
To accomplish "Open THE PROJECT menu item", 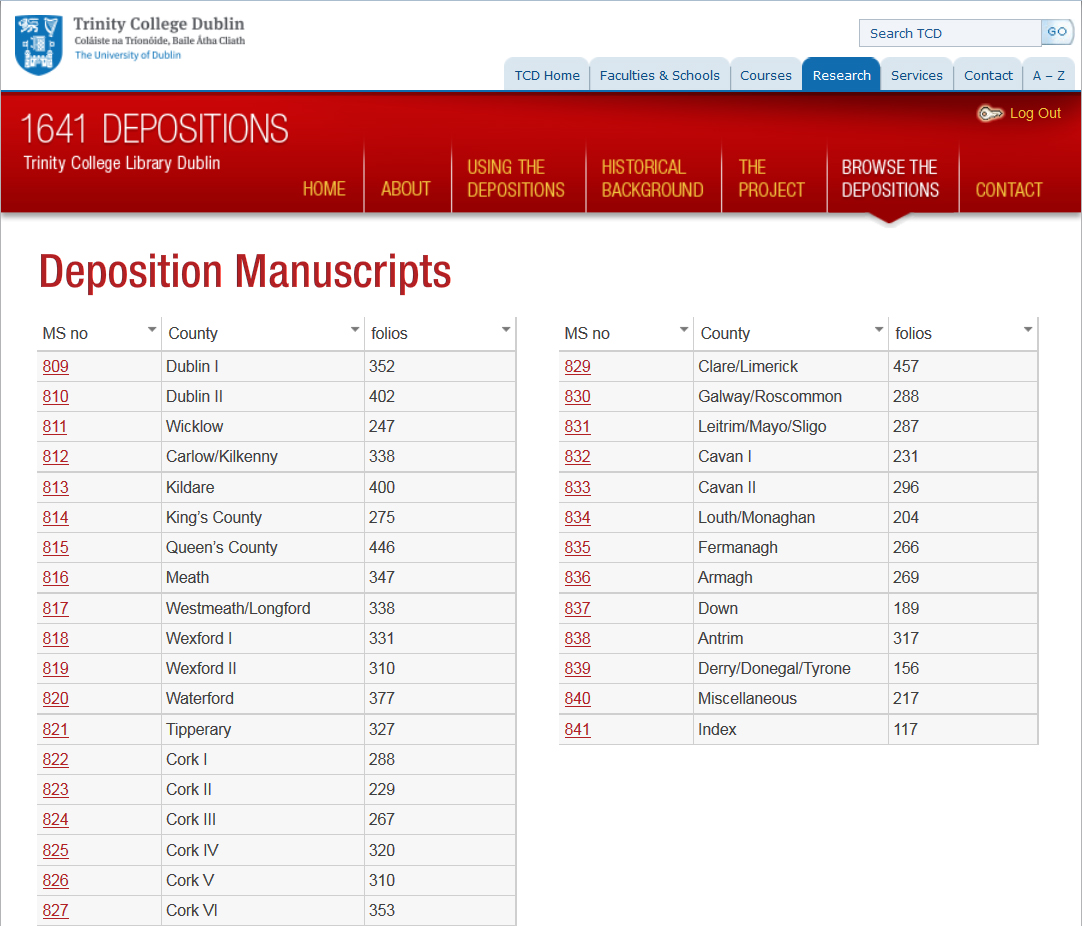I will [x=771, y=178].
